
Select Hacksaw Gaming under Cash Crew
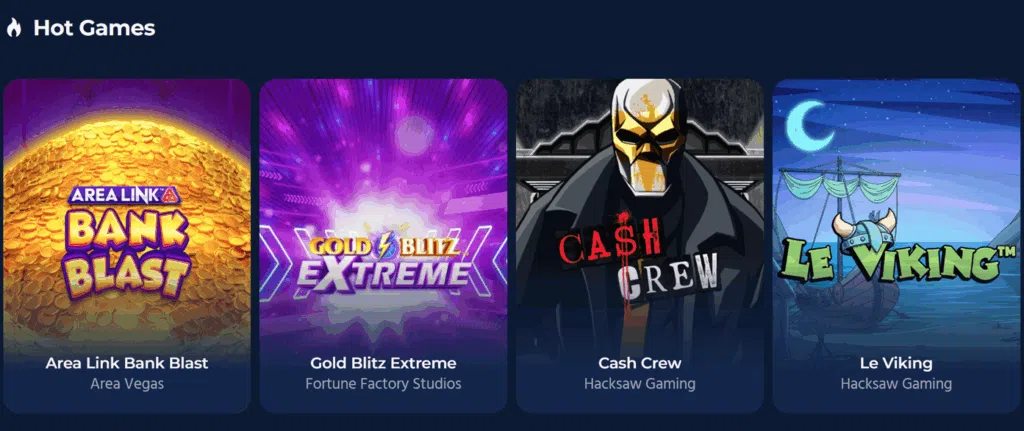(640, 383)
